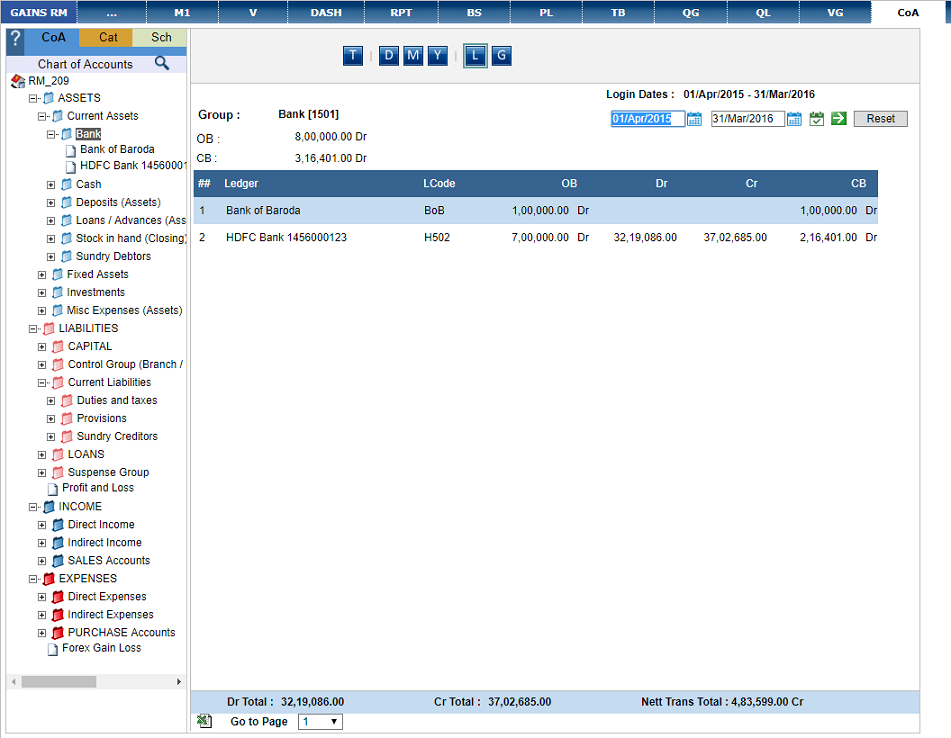Export to Excel using the spreadsheet icon
The image size is (951, 738).
click(x=204, y=720)
